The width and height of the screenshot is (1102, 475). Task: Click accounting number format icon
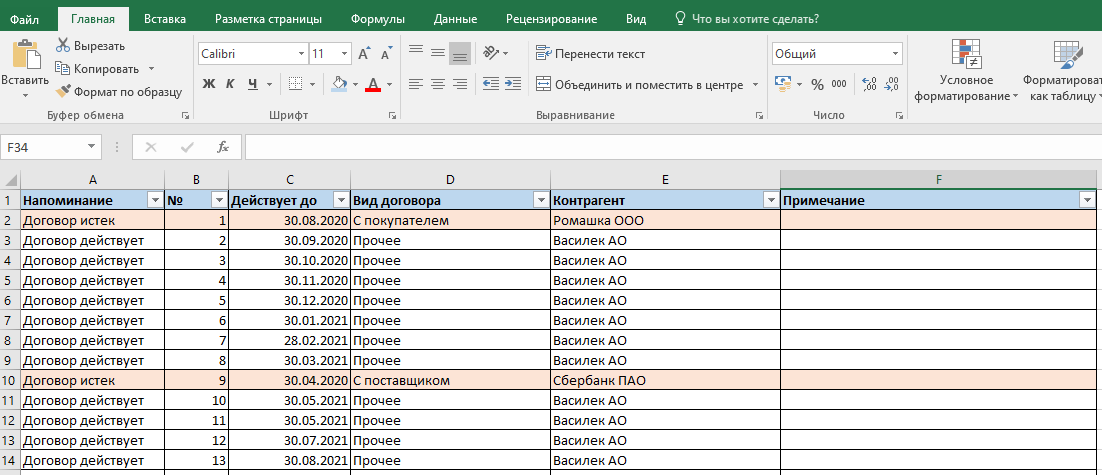pos(783,84)
